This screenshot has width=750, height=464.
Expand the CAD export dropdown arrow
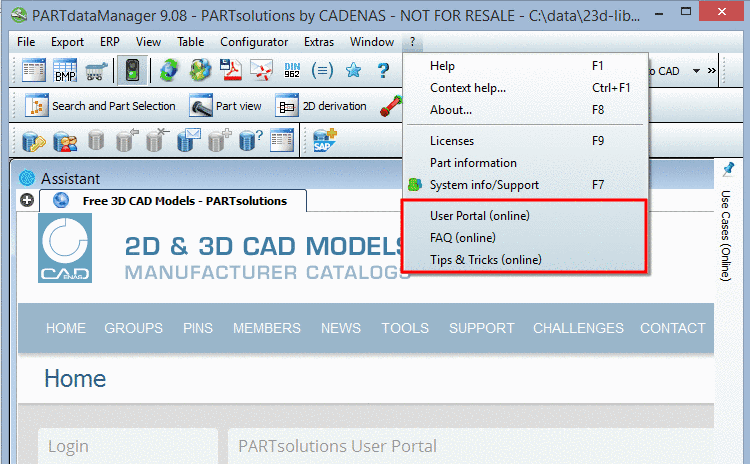696,71
